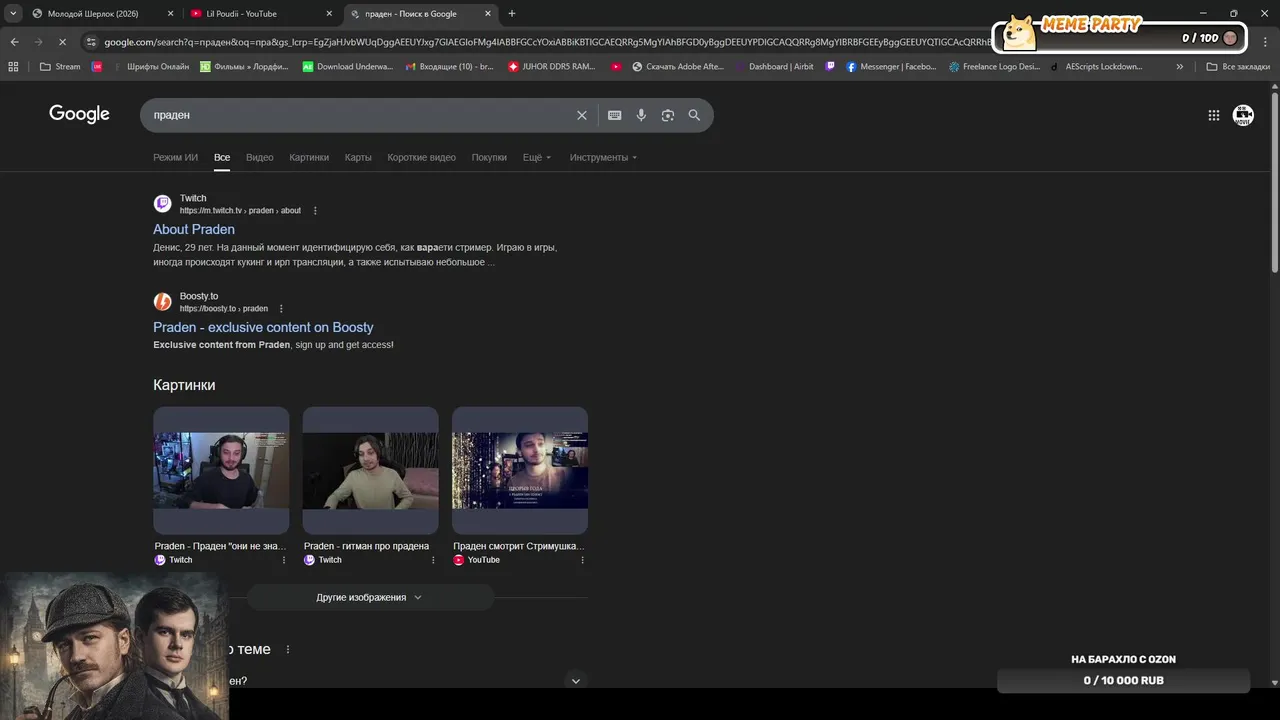The image size is (1280, 720).
Task: Show hidden bookmarks via double chevron
Action: click(x=1180, y=67)
